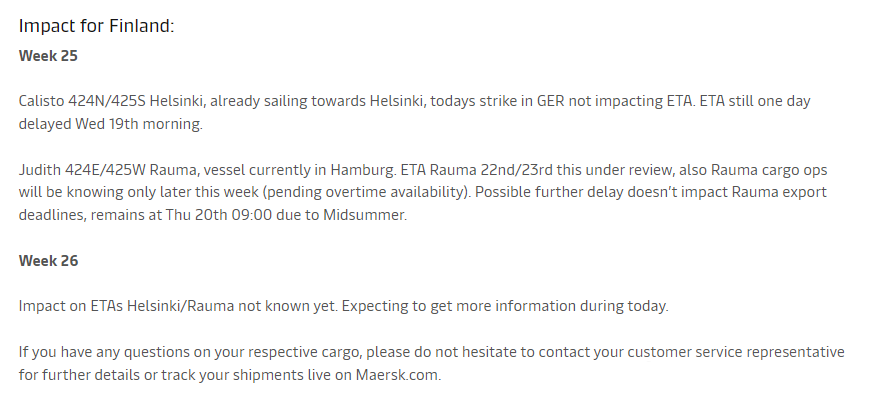Click 'Expecting to get more information' sentence
878x409 pixels.
(x=459, y=306)
